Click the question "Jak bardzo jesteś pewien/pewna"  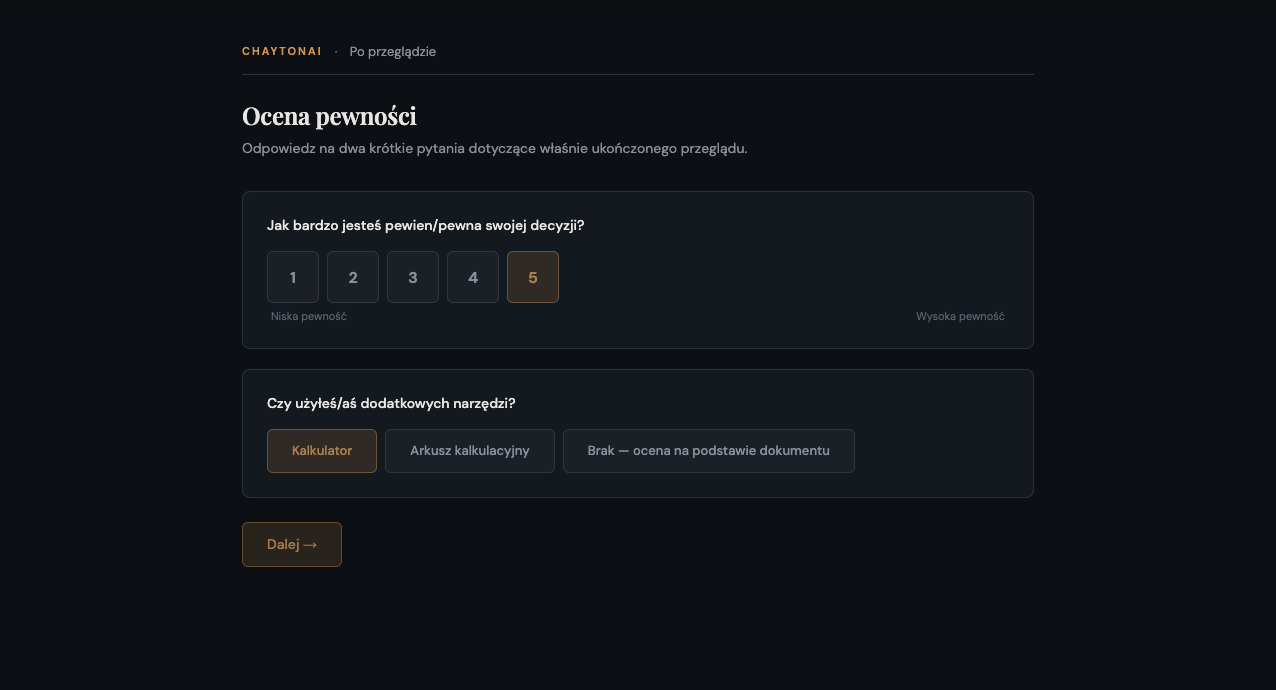(425, 225)
